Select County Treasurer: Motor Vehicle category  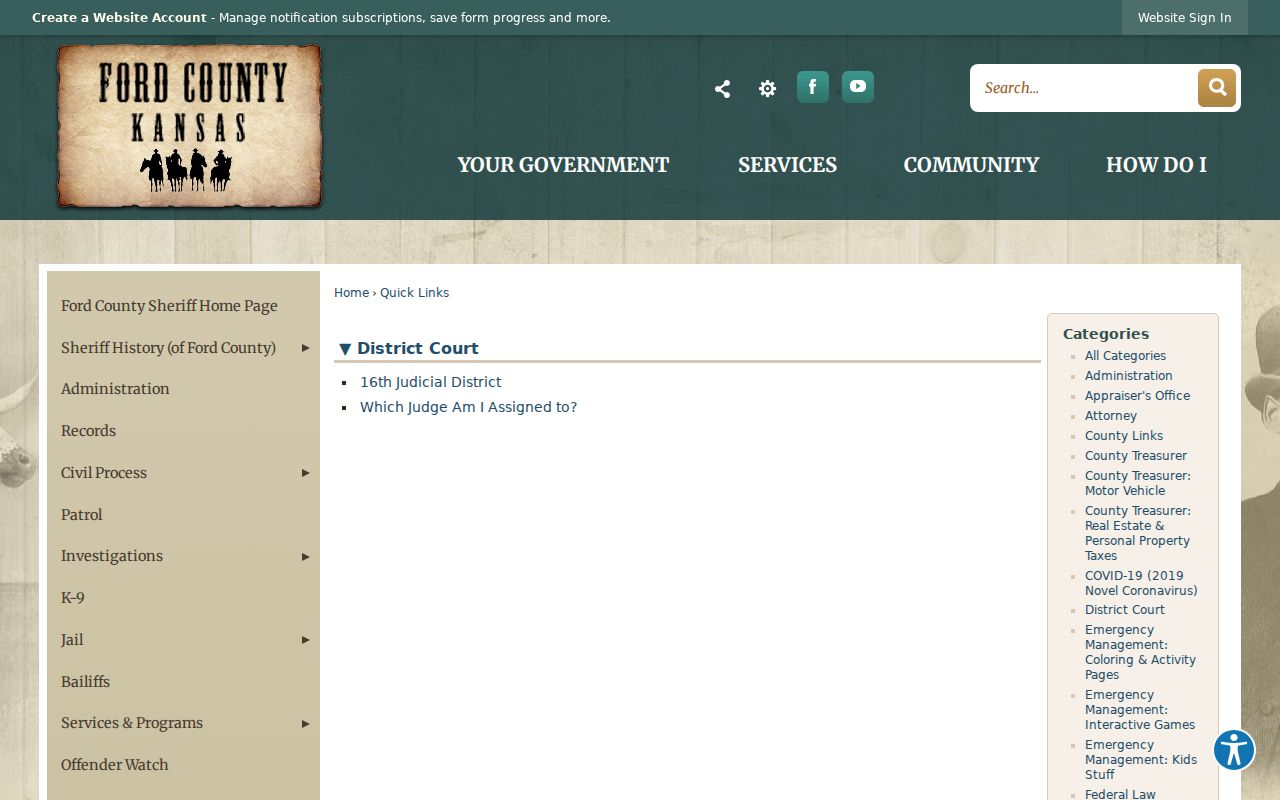(x=1138, y=483)
